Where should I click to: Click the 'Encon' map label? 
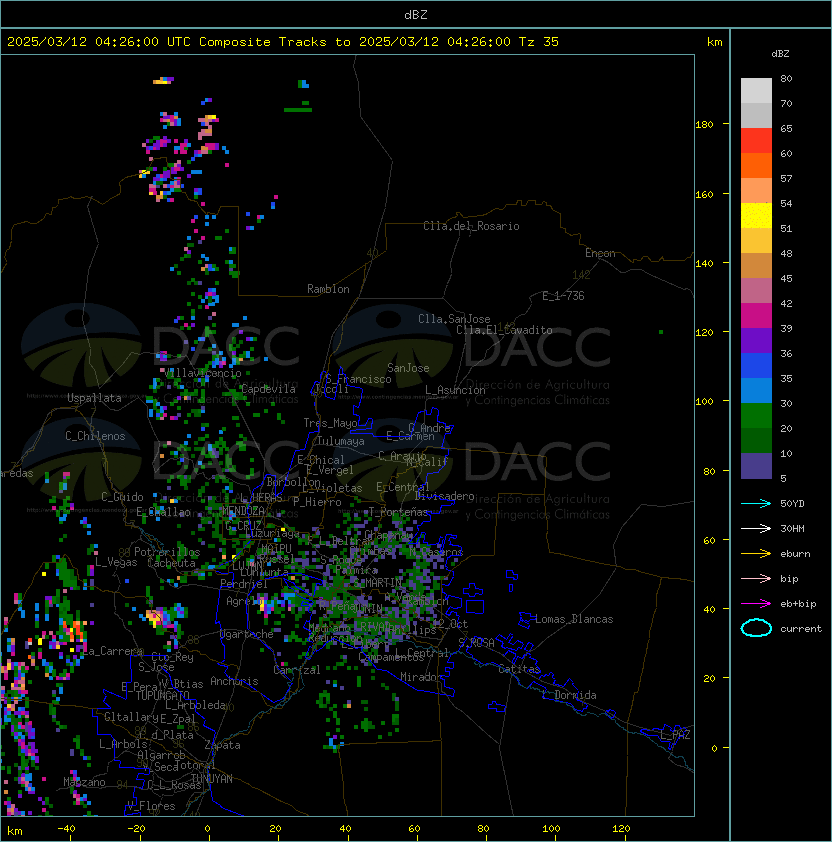pos(600,253)
